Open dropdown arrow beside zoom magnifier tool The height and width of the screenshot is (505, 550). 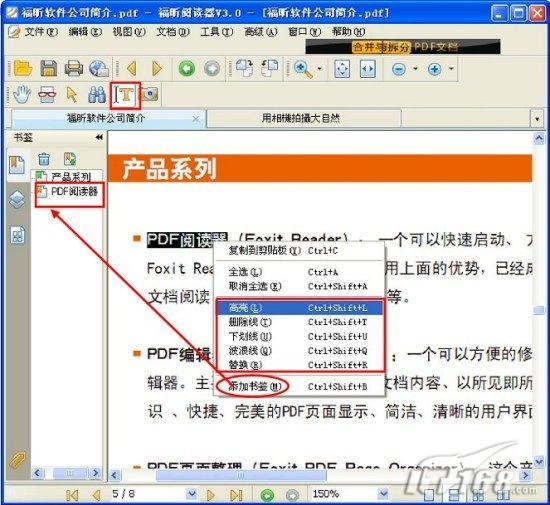(x=320, y=68)
